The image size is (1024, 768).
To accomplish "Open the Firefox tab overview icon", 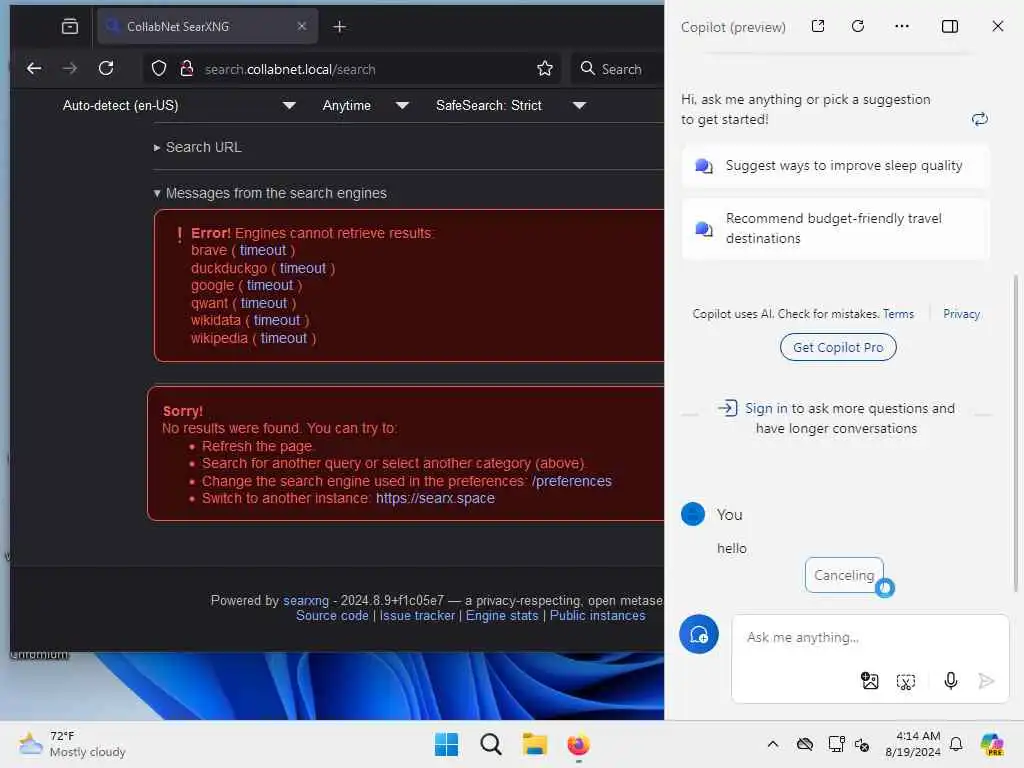I will click(x=70, y=27).
